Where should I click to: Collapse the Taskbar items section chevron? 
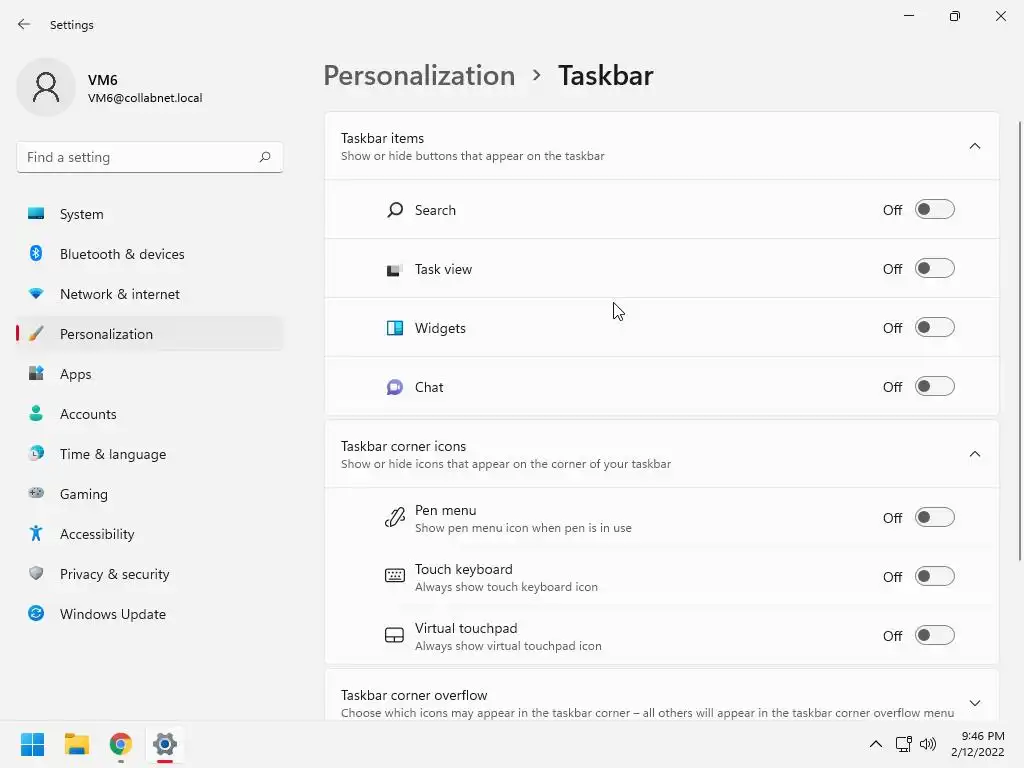(x=974, y=146)
